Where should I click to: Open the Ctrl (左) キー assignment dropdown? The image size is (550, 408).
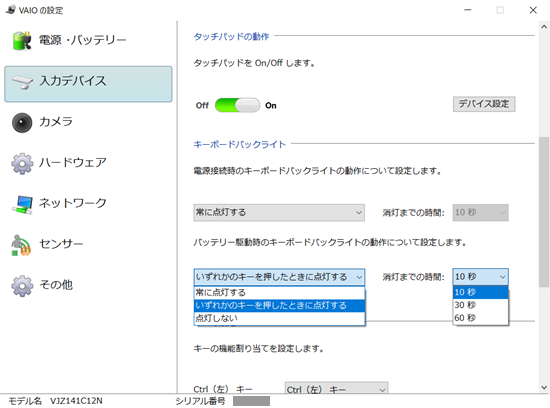[336, 388]
